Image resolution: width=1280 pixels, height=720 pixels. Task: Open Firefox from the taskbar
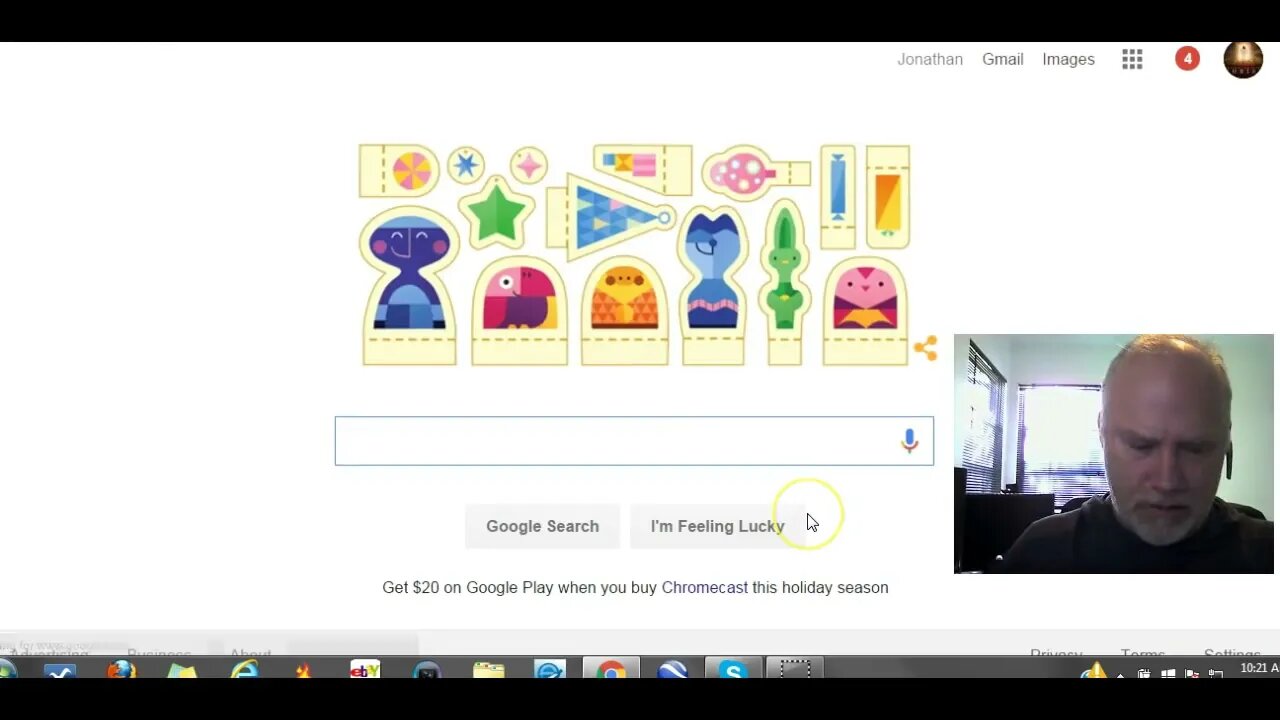[121, 670]
